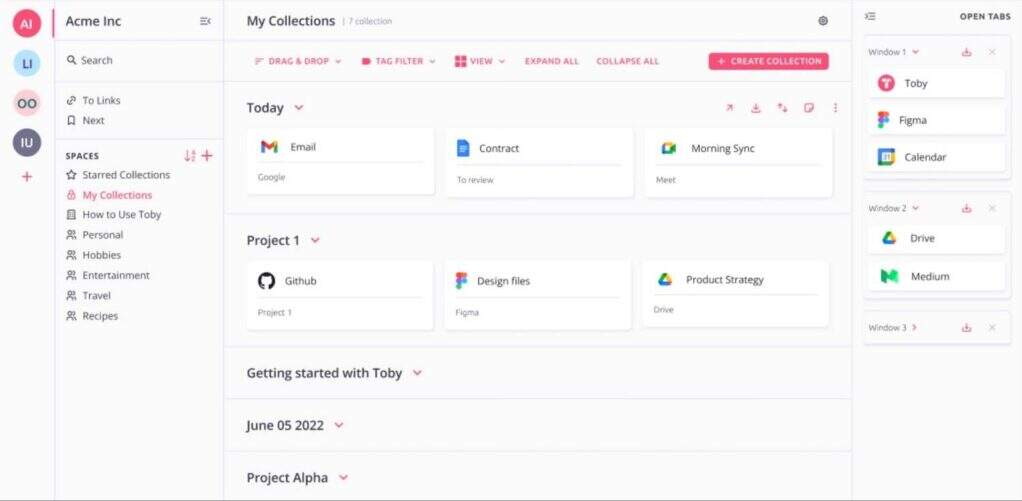1022x501 pixels.
Task: Open the View dropdown menu
Action: pyautogui.click(x=479, y=61)
